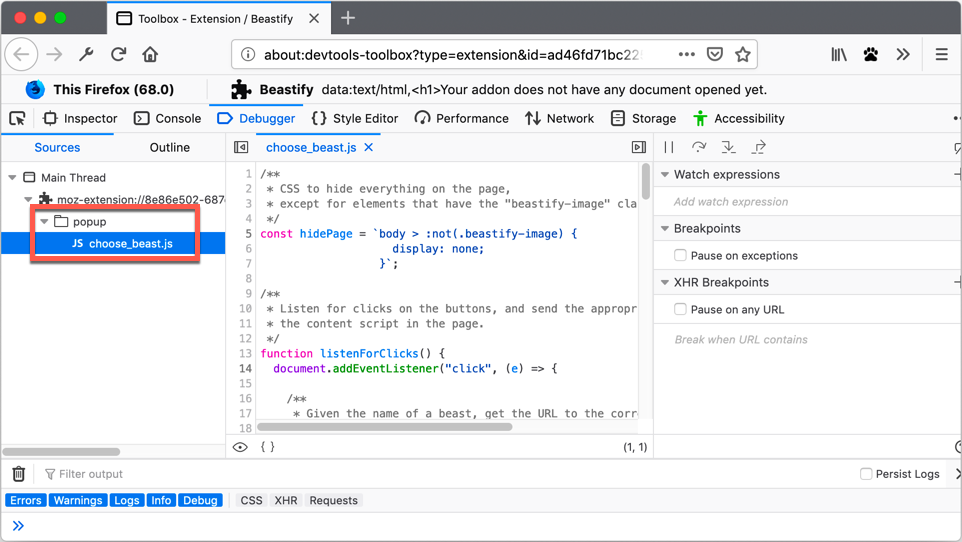Switch to the Console tab
Image resolution: width=962 pixels, height=542 pixels.
tap(167, 118)
